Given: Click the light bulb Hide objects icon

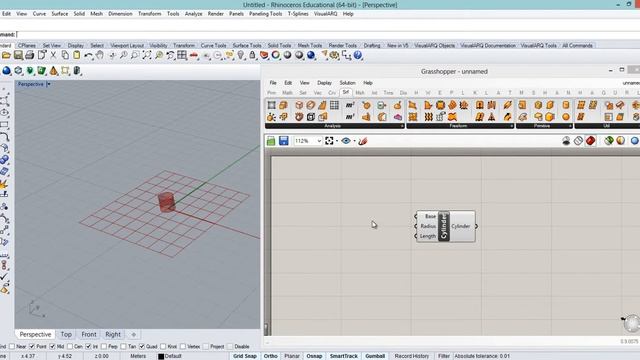Looking at the screenshot, I should coord(241,55).
